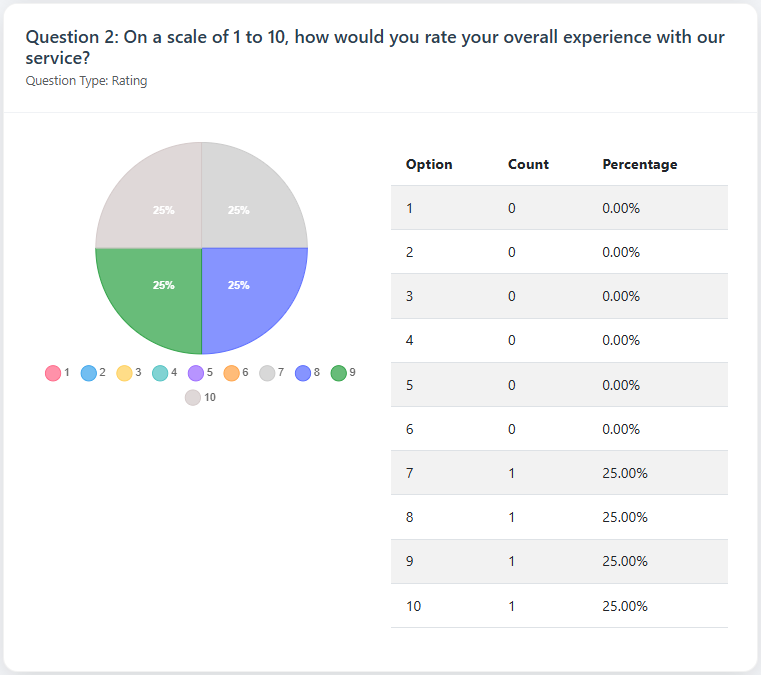
Task: Select the table row for option 7
Action: tap(559, 473)
